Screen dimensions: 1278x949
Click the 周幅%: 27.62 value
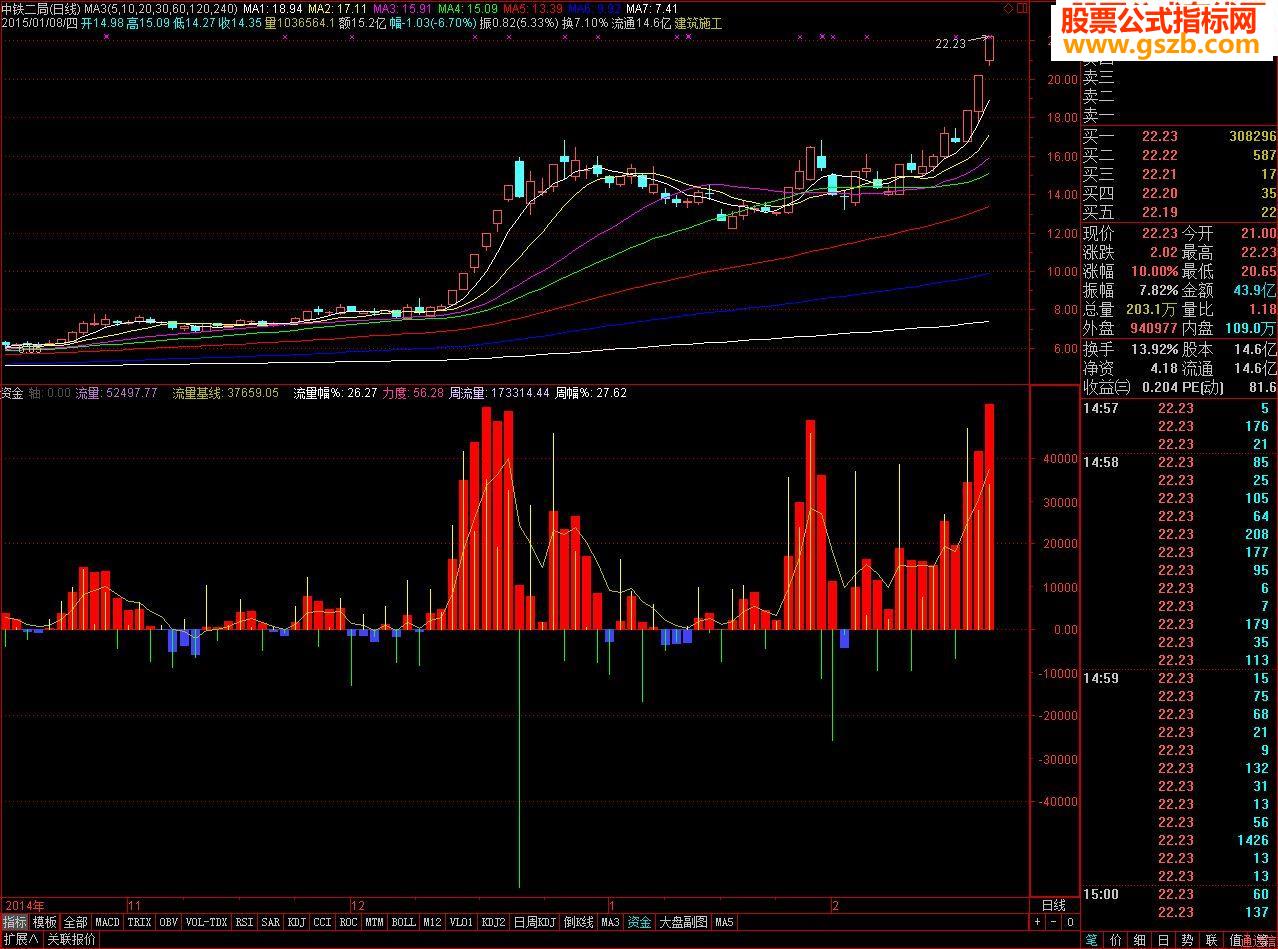pyautogui.click(x=591, y=393)
